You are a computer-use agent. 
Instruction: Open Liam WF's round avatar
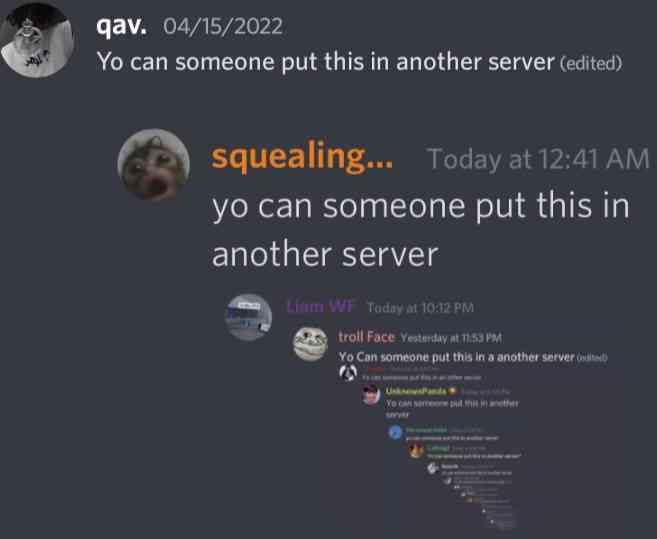click(x=248, y=317)
